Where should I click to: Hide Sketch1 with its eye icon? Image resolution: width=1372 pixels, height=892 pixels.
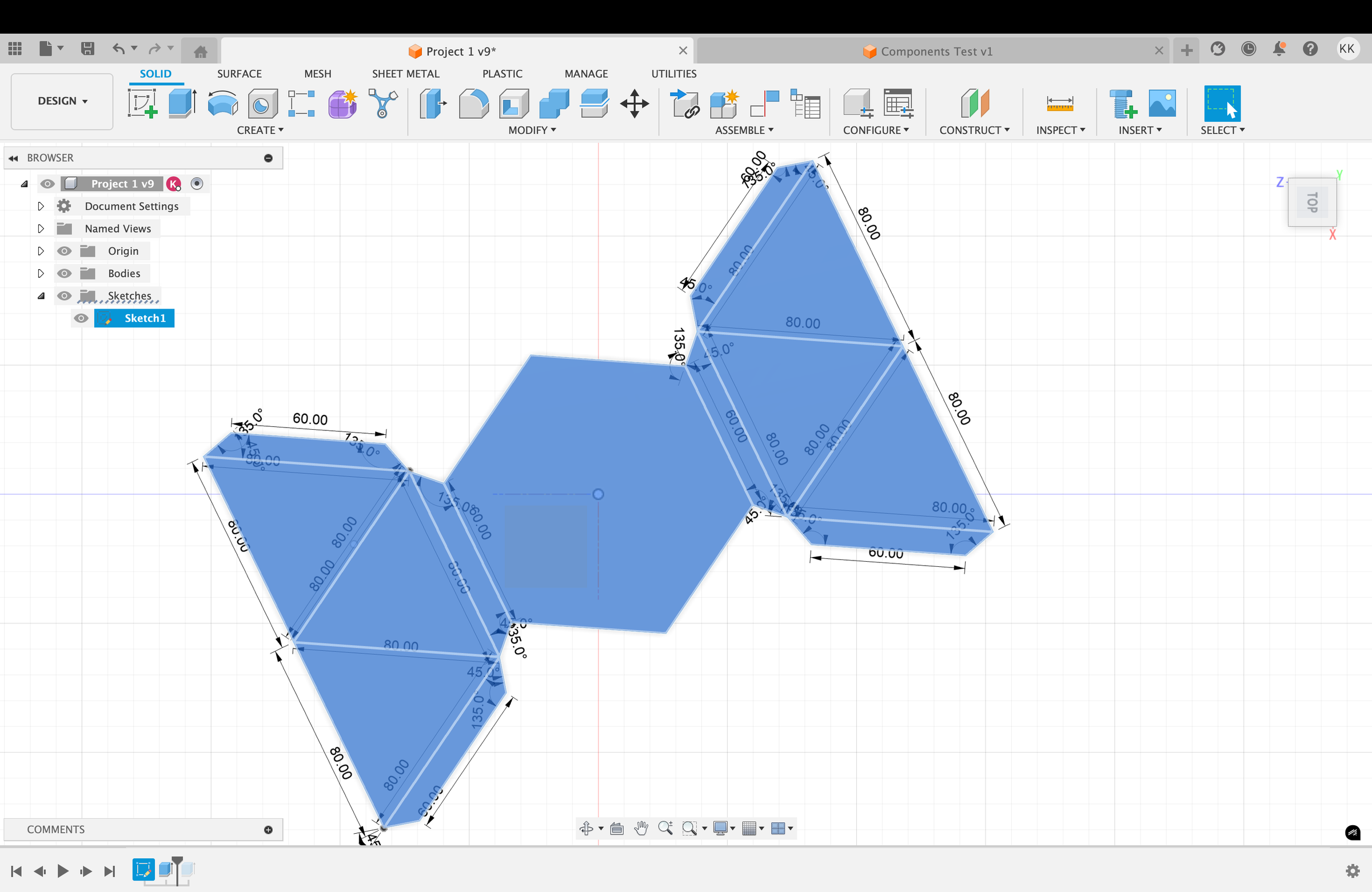click(81, 318)
